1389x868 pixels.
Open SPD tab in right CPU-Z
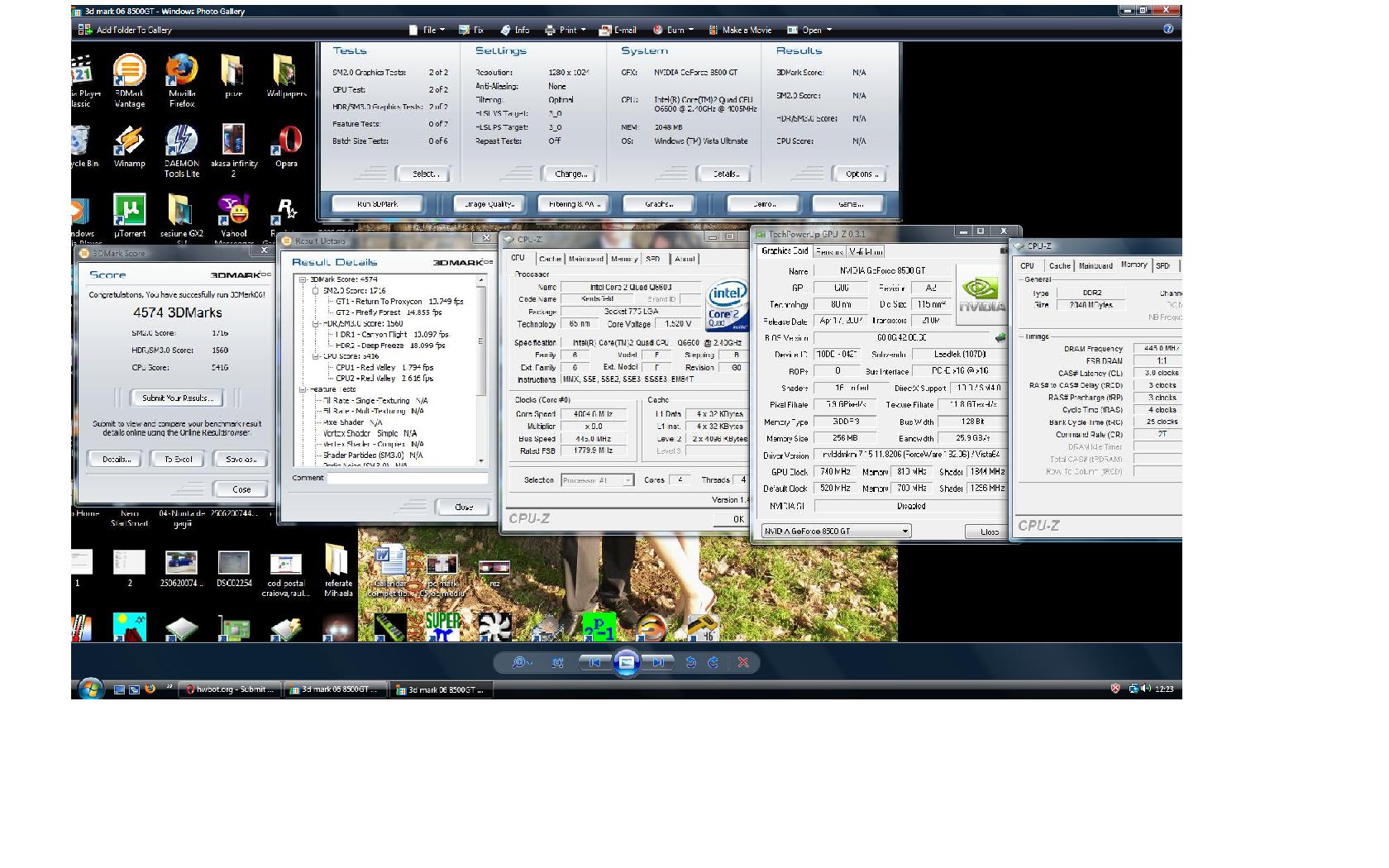coord(1163,265)
